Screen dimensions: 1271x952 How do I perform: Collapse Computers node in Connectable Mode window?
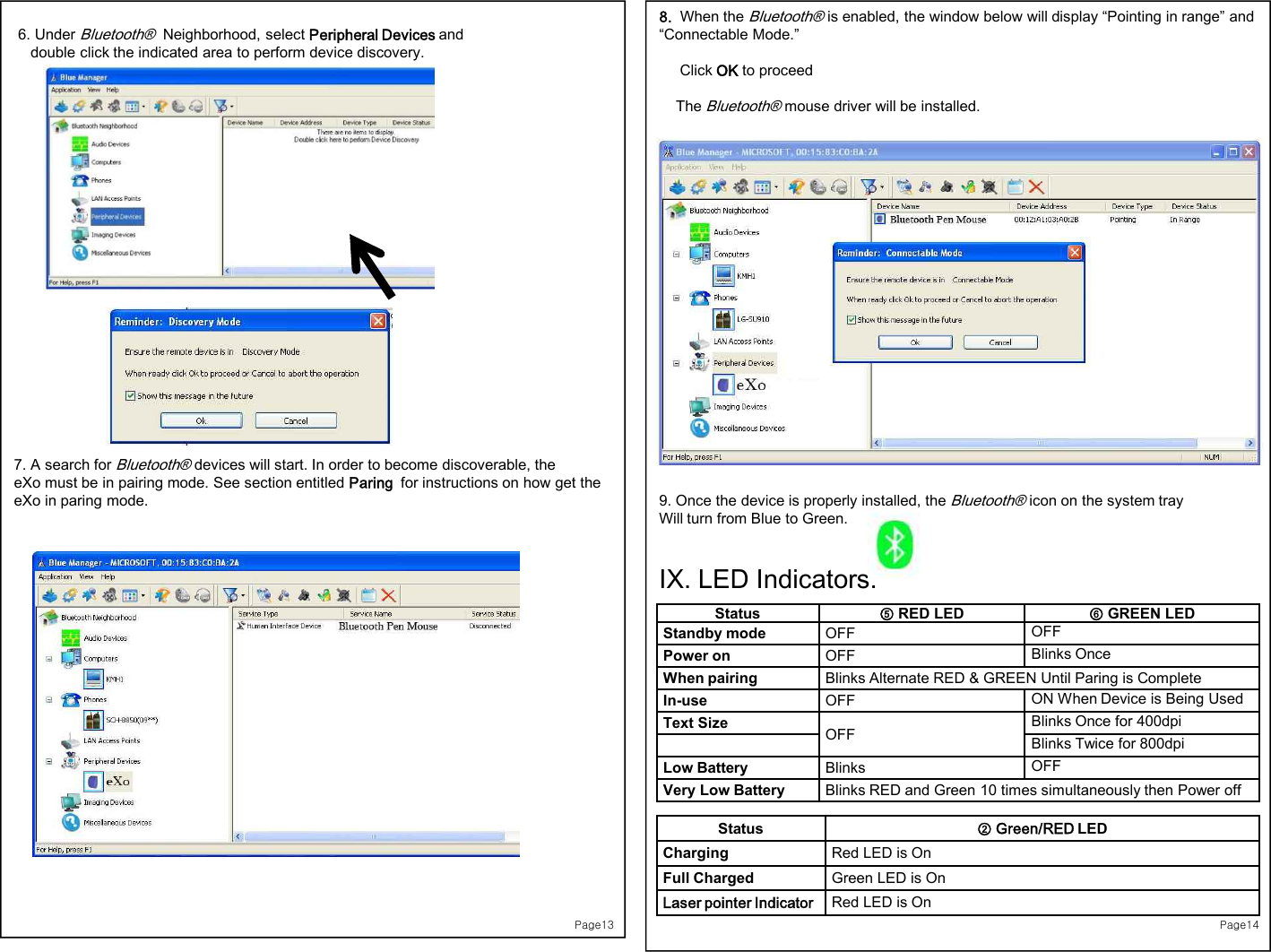click(677, 254)
